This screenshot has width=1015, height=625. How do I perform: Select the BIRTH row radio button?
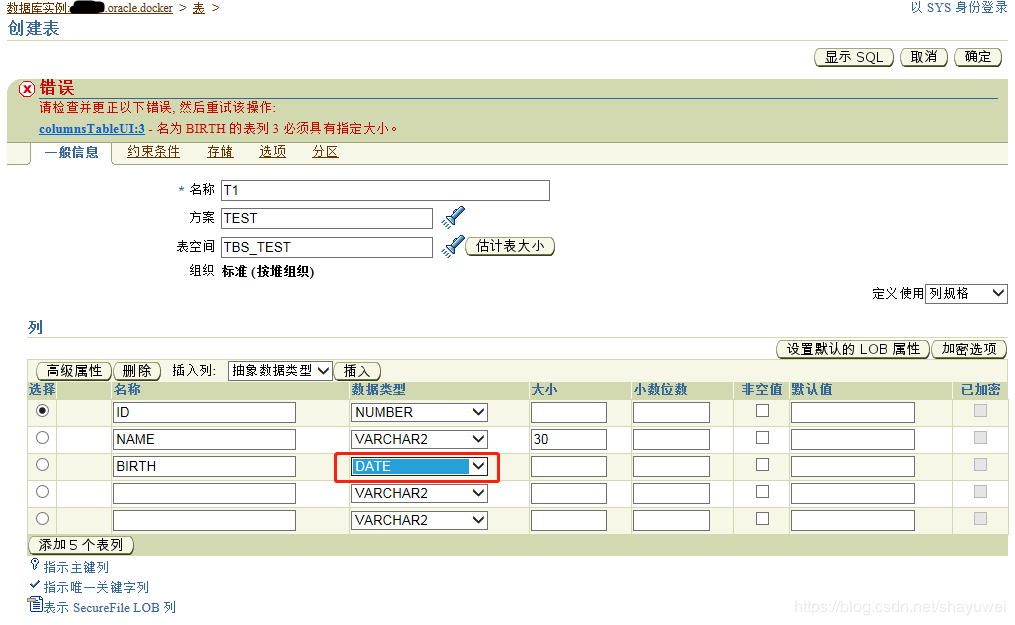[x=43, y=465]
